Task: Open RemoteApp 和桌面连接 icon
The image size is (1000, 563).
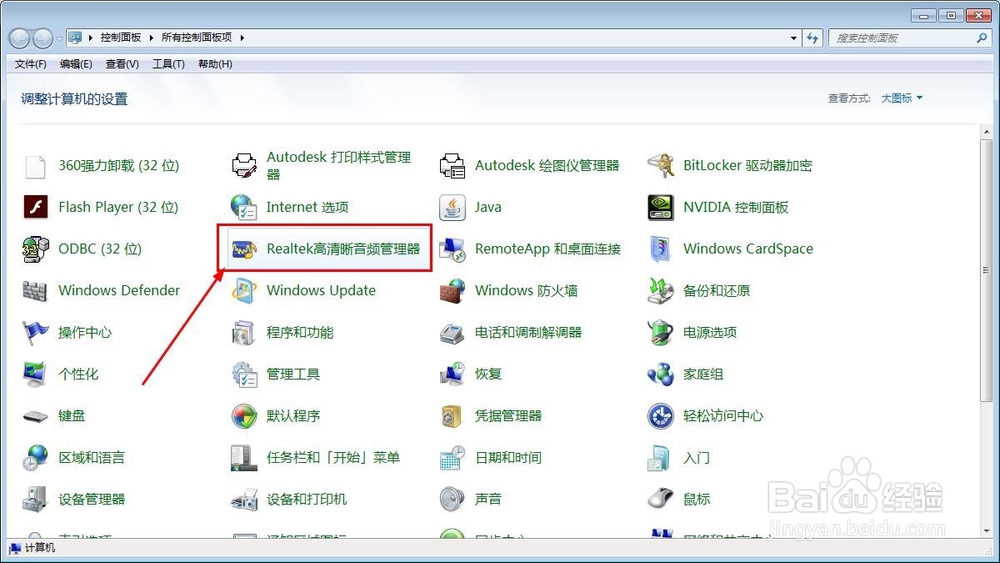Action: [x=452, y=249]
